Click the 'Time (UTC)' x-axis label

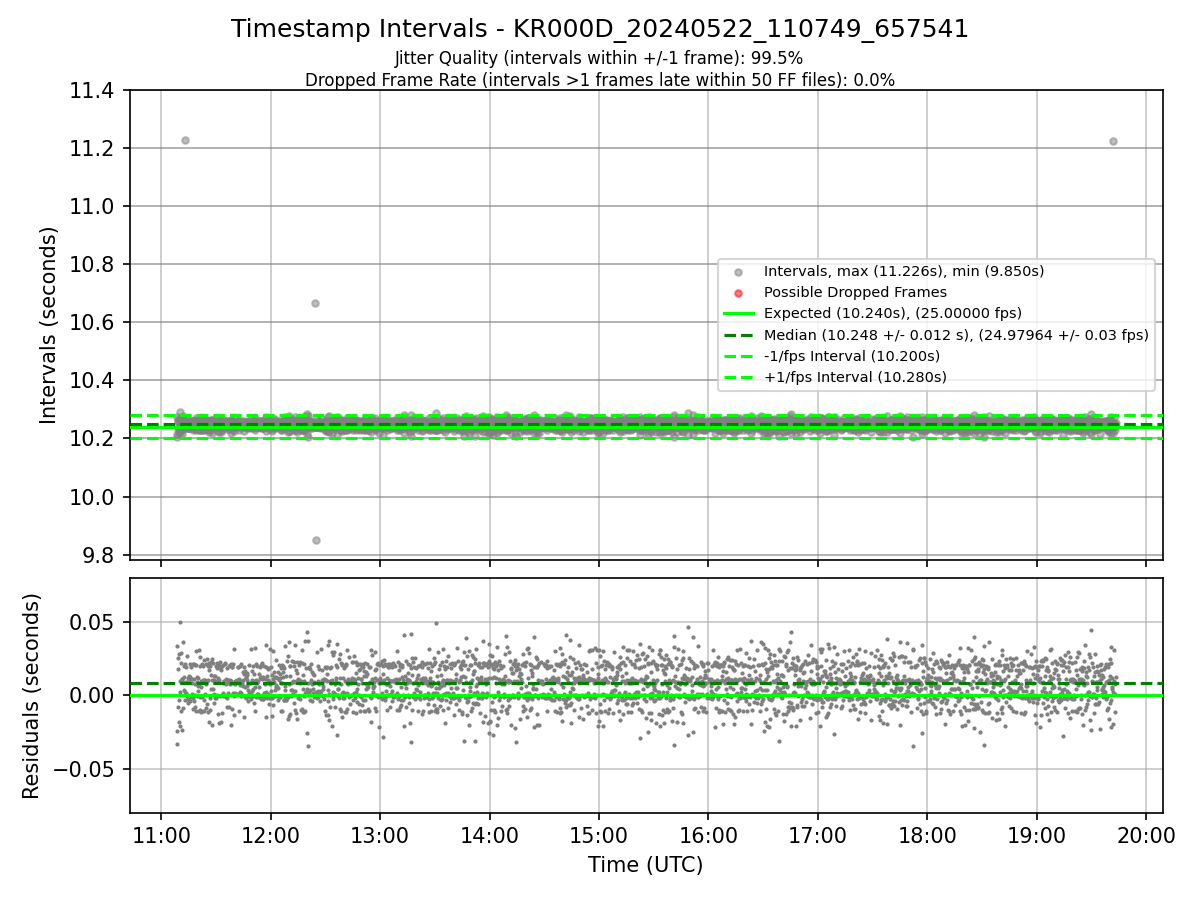tap(645, 865)
